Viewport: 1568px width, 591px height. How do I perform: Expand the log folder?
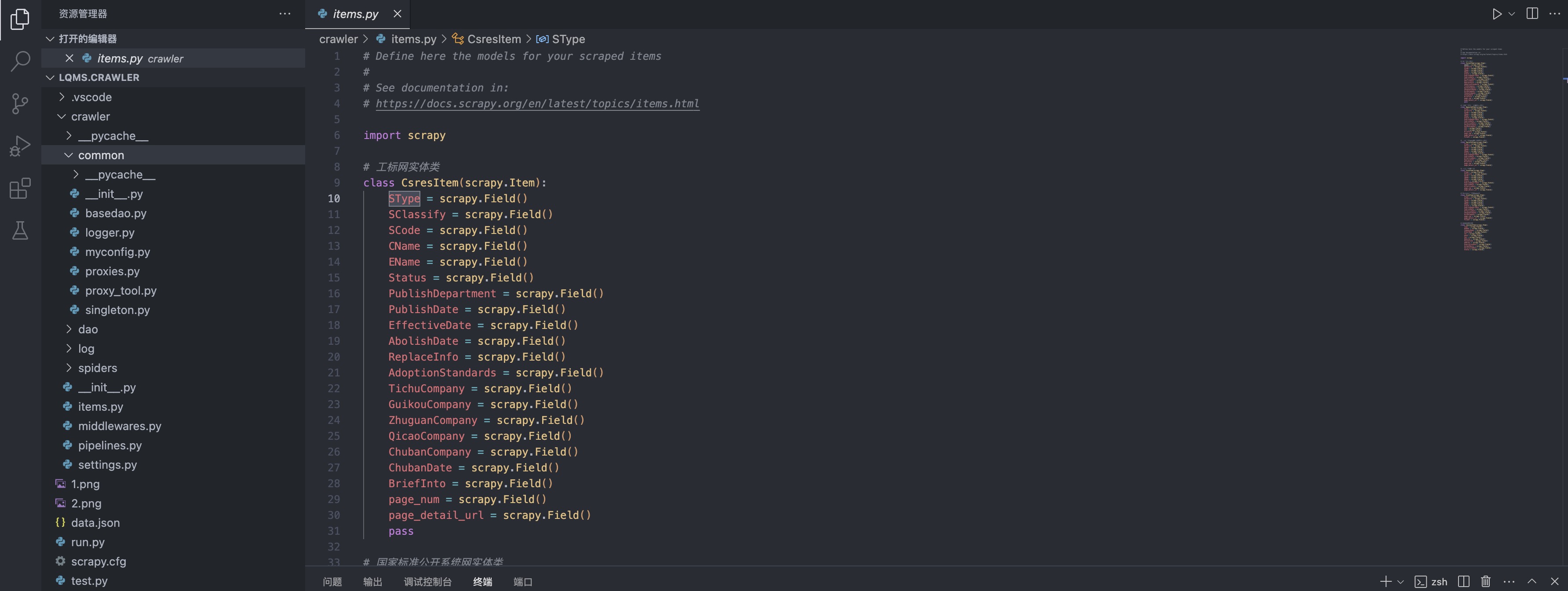(174, 349)
